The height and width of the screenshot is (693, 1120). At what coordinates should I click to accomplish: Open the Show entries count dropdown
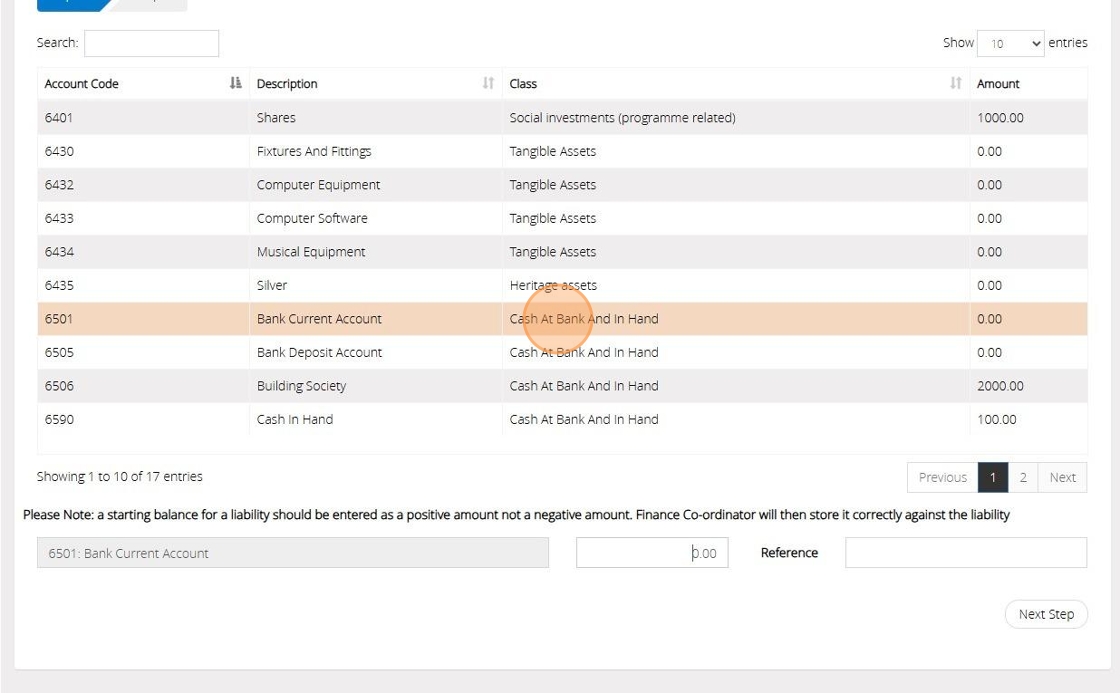coord(1010,43)
